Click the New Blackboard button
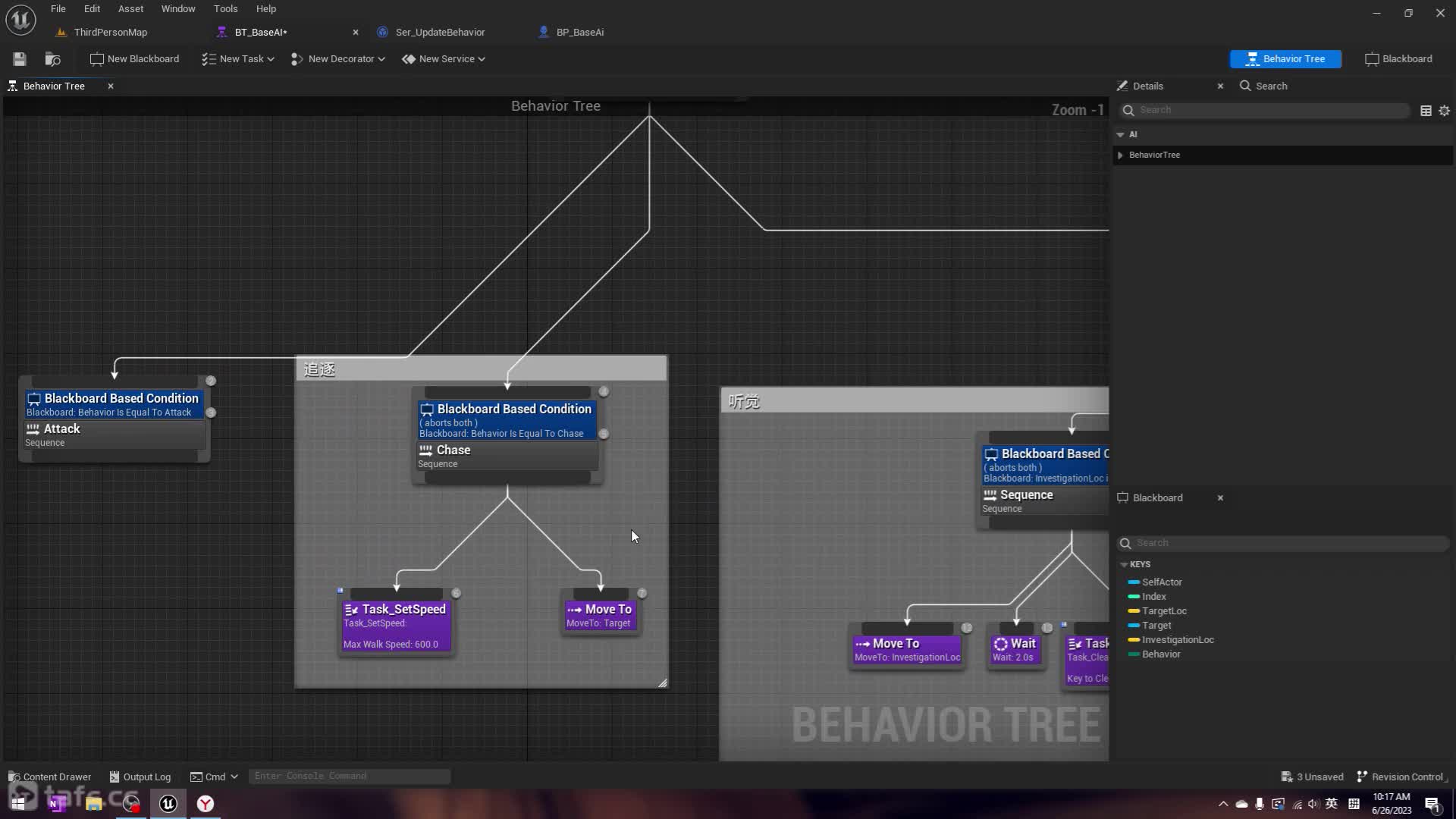This screenshot has height=819, width=1456. tap(134, 59)
